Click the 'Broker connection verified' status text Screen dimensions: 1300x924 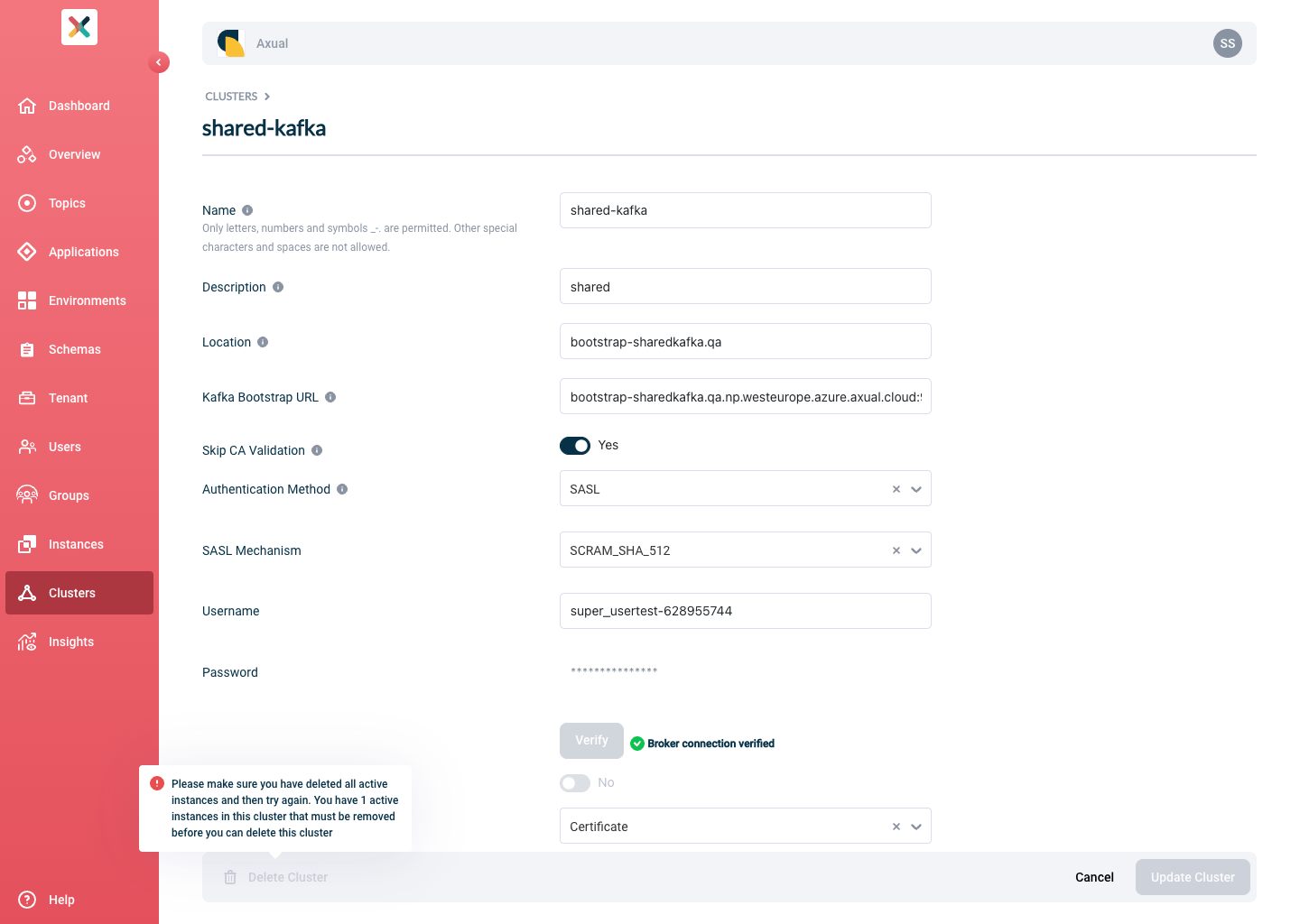(x=710, y=744)
